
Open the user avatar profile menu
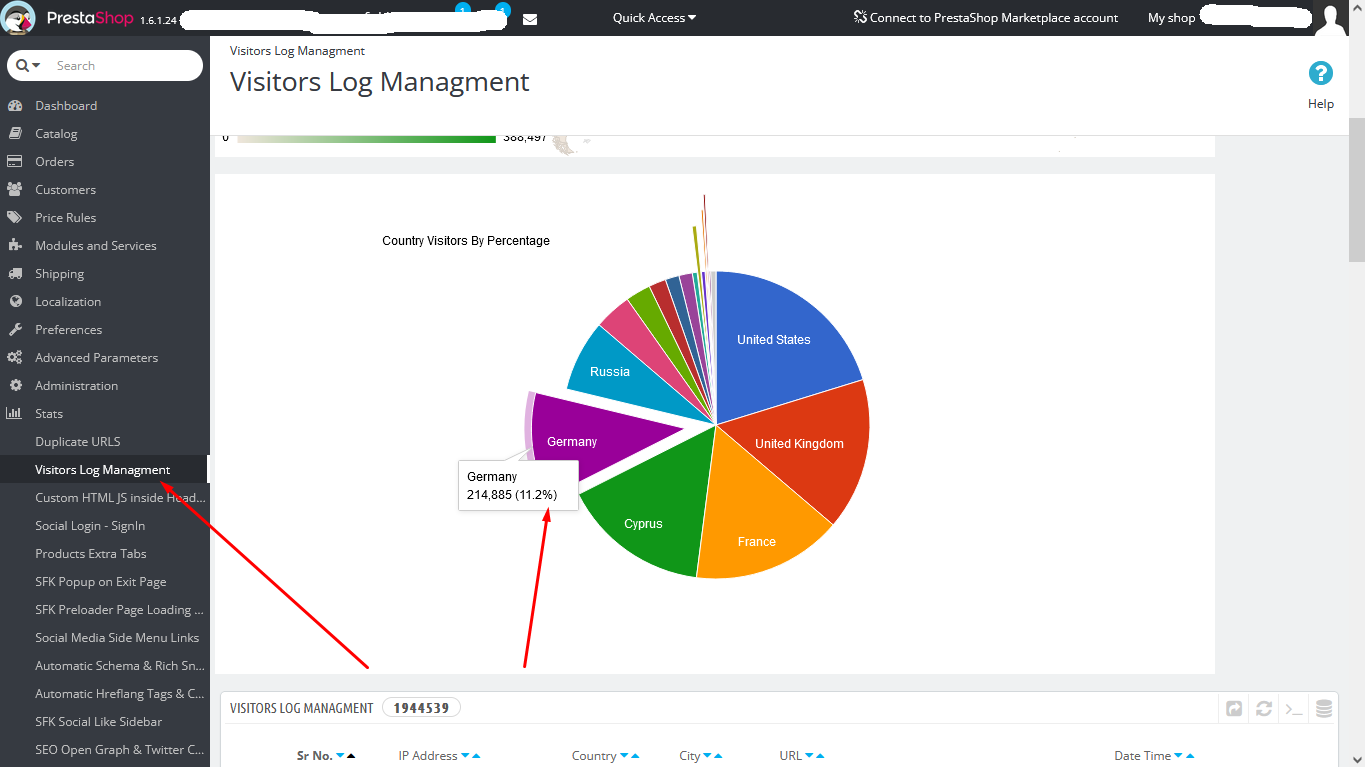pos(1331,18)
